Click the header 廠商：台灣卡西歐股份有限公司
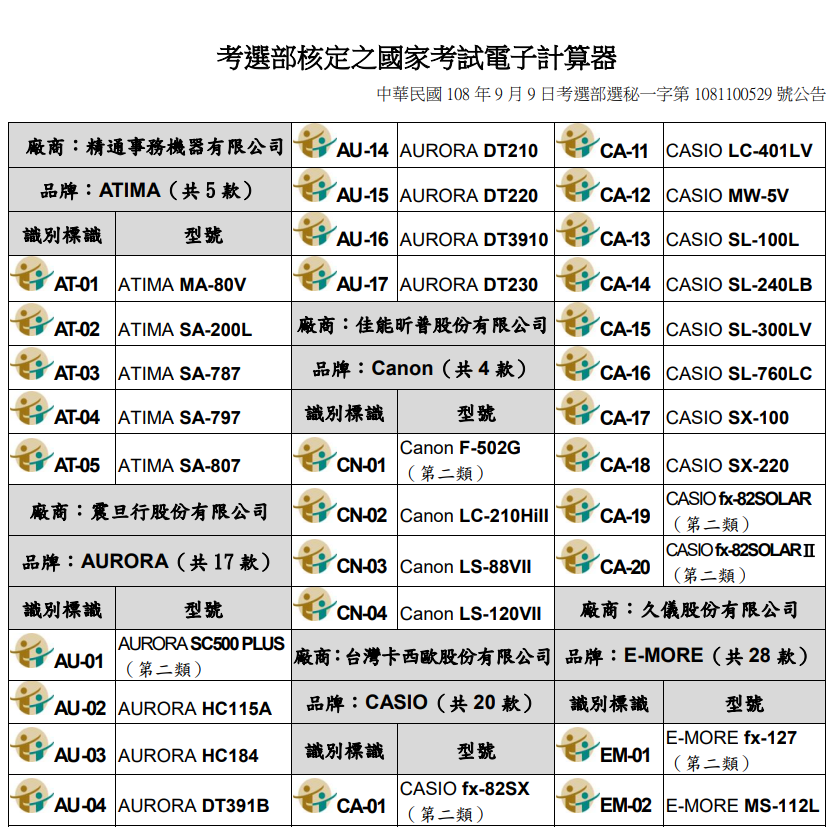The width and height of the screenshot is (836, 827). pyautogui.click(x=423, y=655)
